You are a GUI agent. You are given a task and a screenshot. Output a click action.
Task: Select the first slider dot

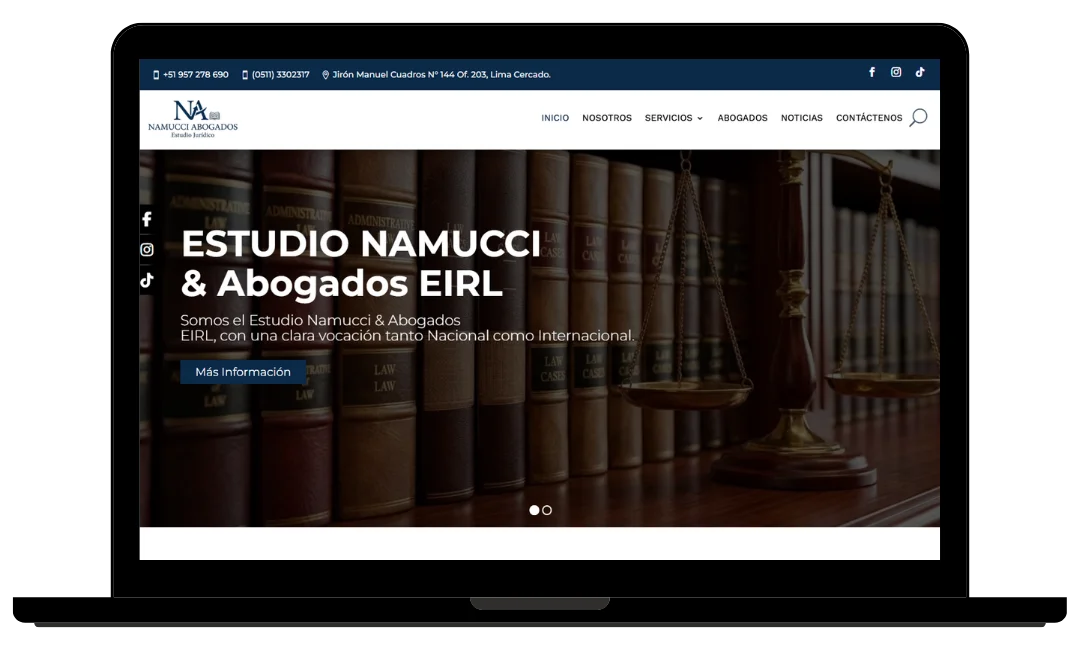point(534,510)
